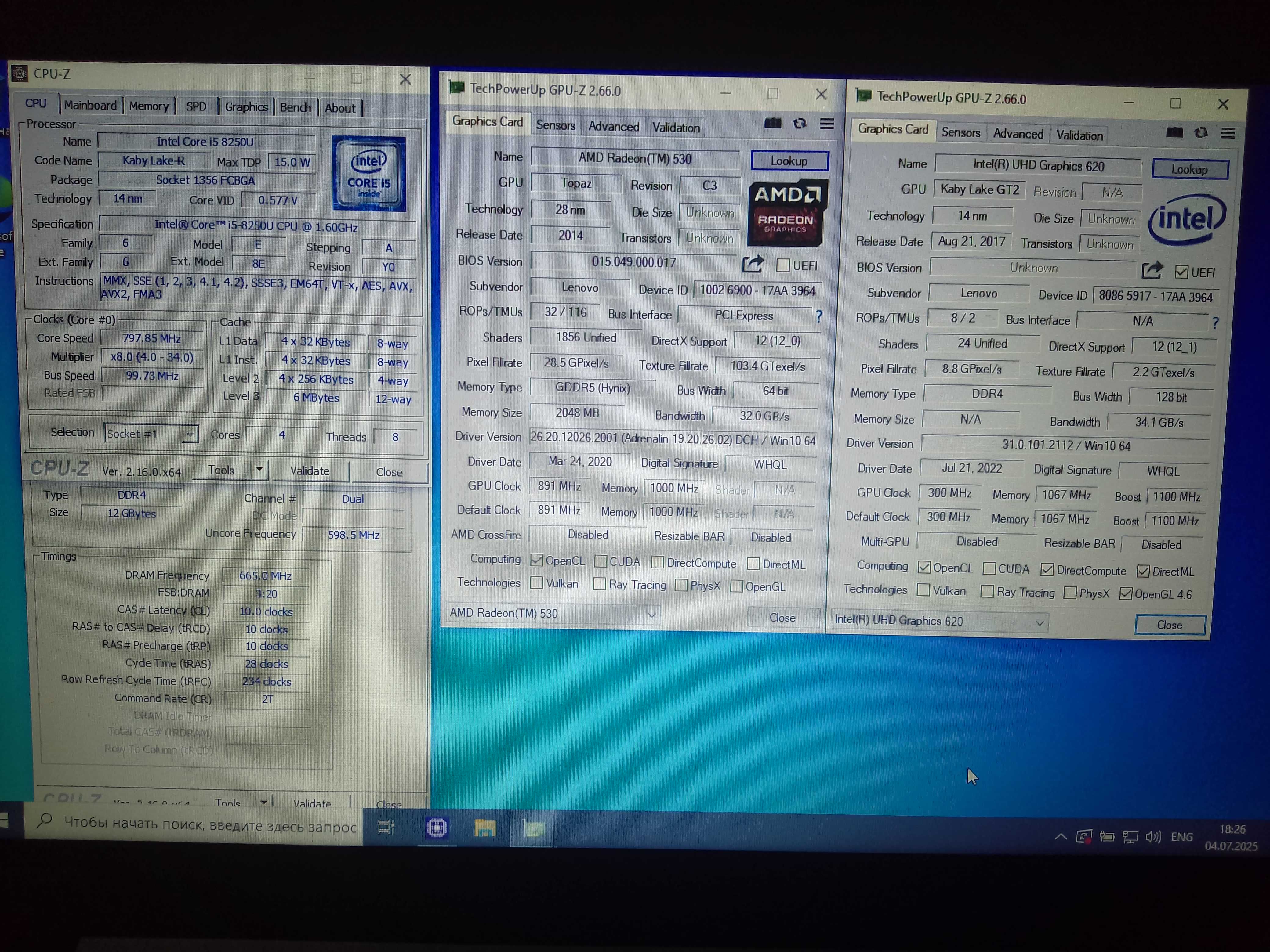Click the clock showing 18:26 in the tray
Image resolution: width=1270 pixels, height=952 pixels.
click(1232, 829)
